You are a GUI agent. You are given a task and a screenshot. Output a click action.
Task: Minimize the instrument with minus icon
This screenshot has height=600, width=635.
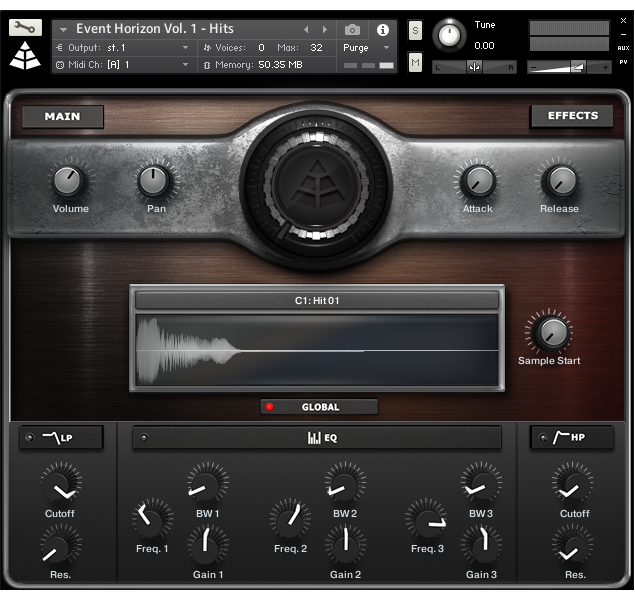623,34
